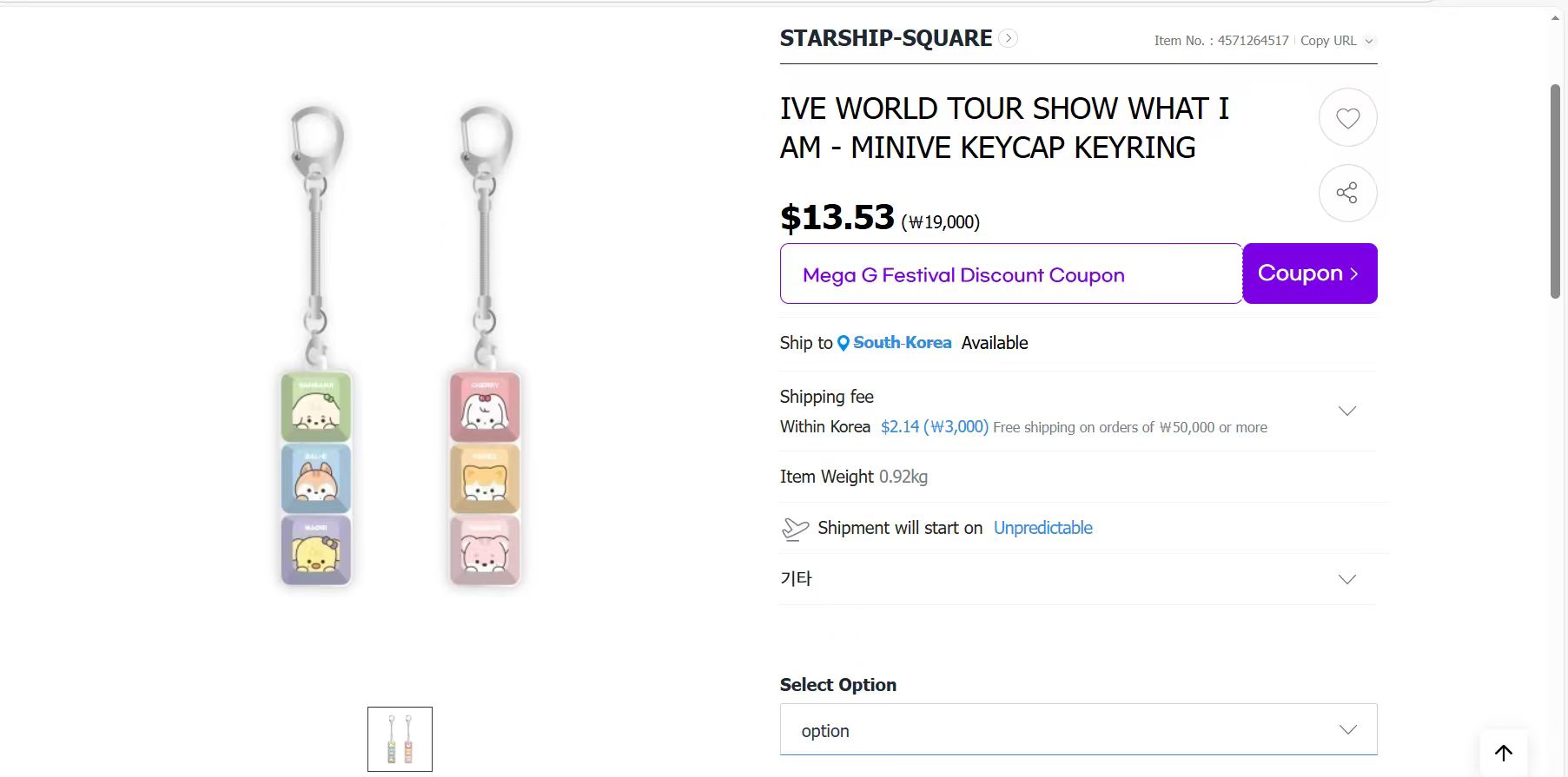The height and width of the screenshot is (777, 1568).
Task: Open the Copy URL dropdown arrow
Action: [x=1369, y=41]
